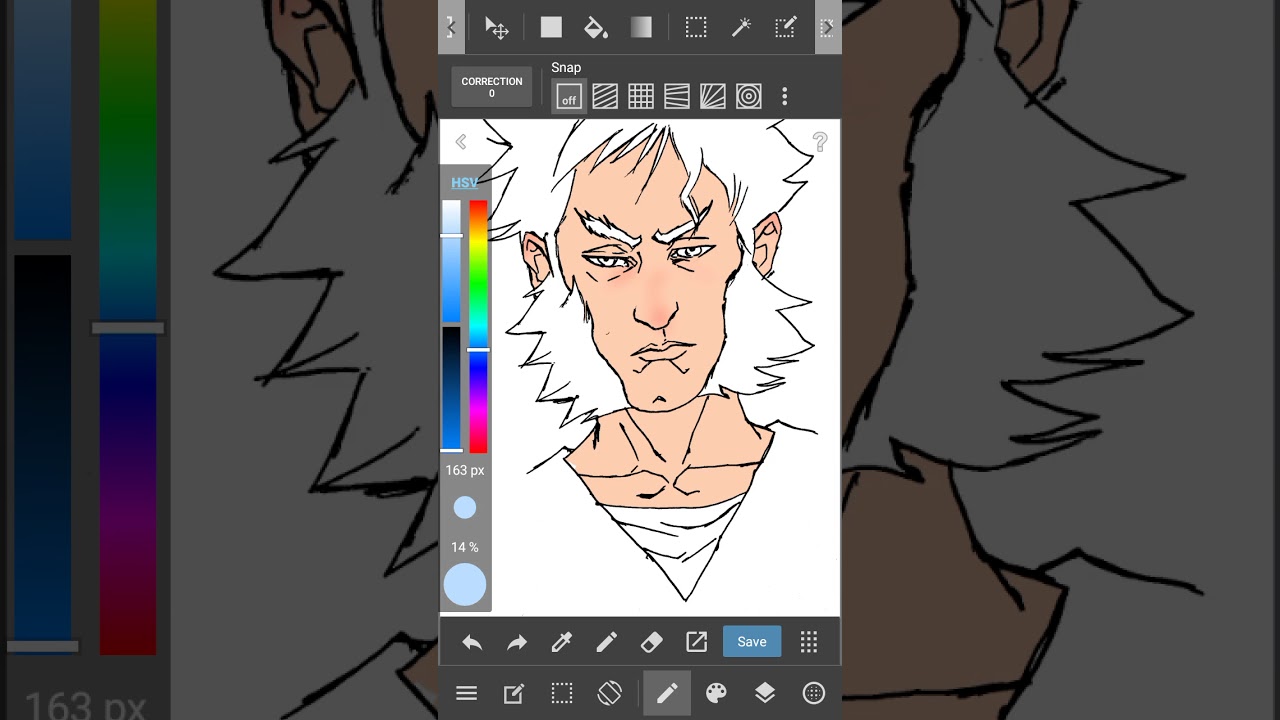Open the color palette panel

(716, 693)
